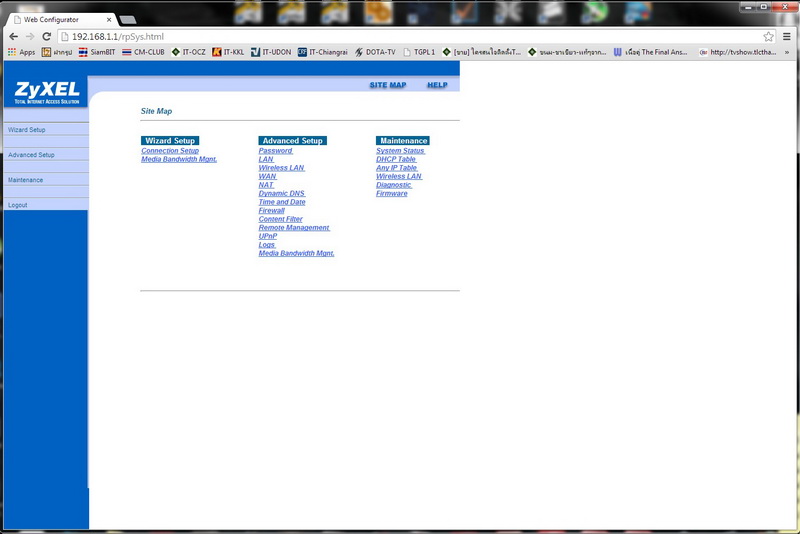This screenshot has height=534, width=800.
Task: Open the IT-Chiangrai bookmark
Action: (x=322, y=52)
